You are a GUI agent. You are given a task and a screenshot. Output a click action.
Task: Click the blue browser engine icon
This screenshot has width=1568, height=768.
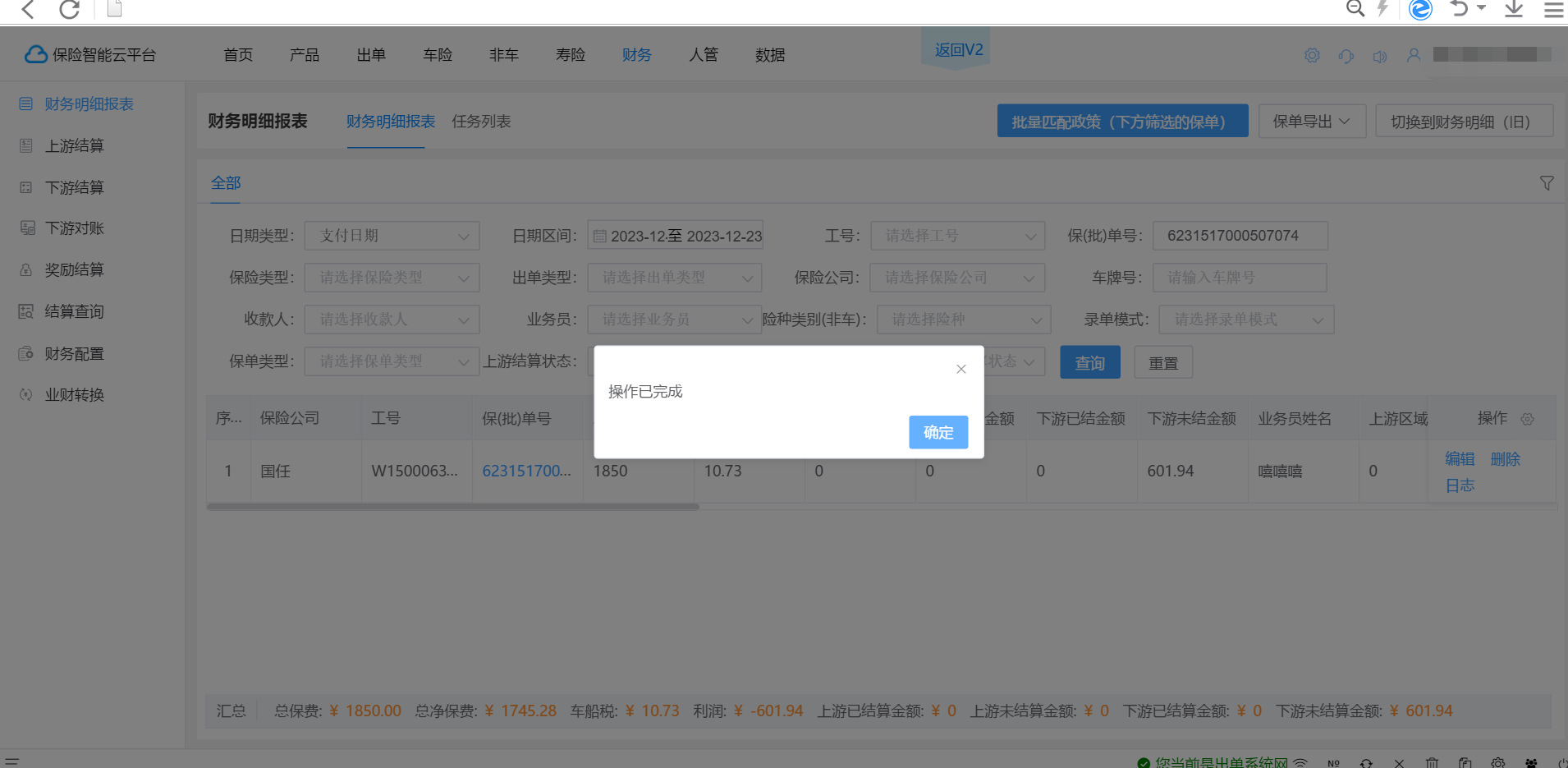(x=1420, y=9)
